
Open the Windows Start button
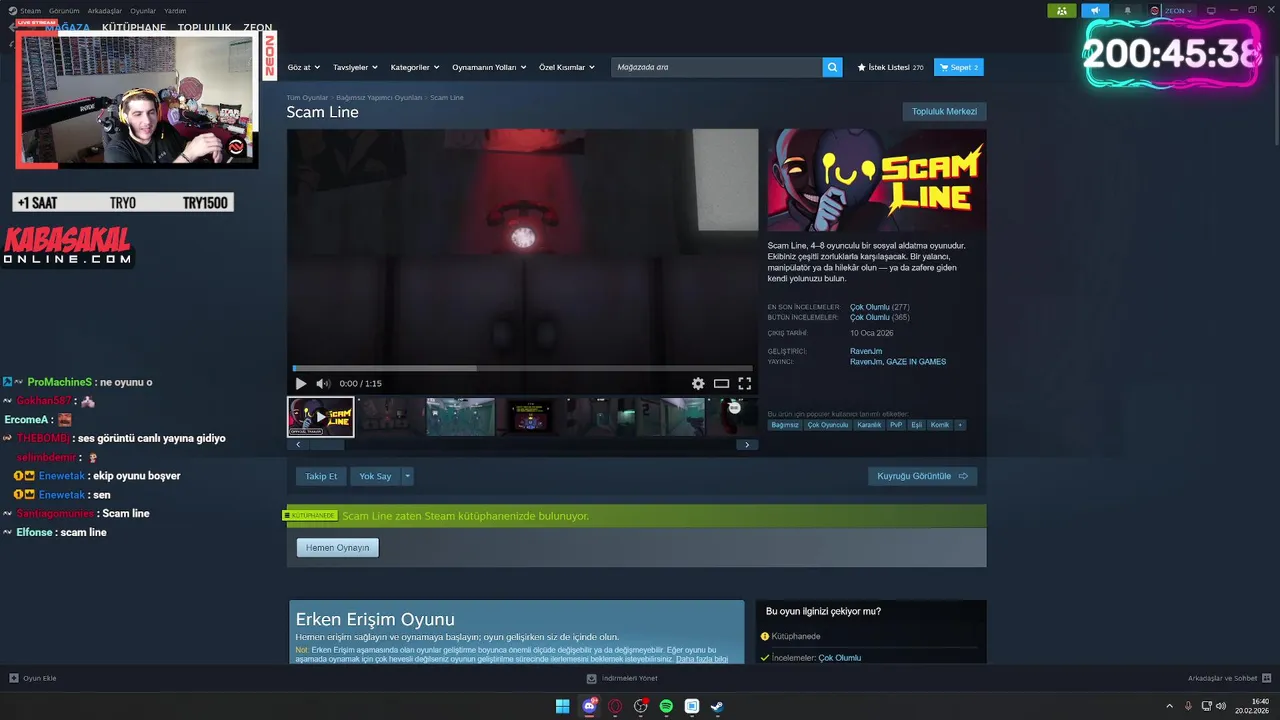563,706
